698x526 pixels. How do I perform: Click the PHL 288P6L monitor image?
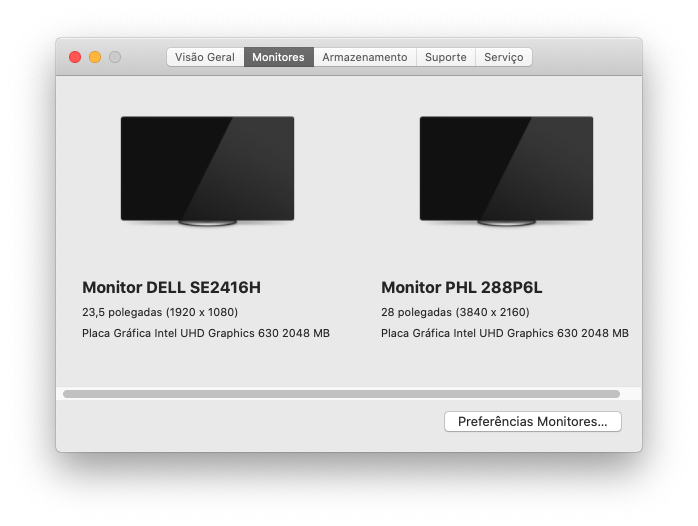[507, 171]
